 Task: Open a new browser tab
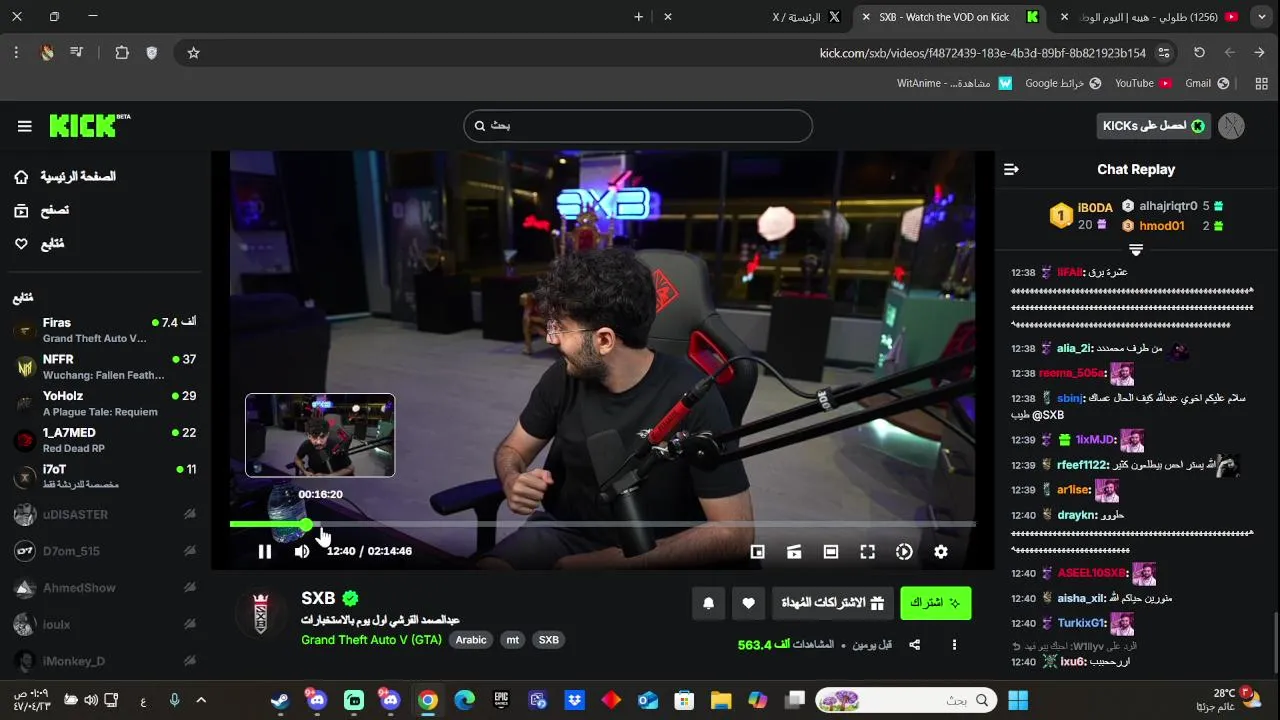[638, 17]
